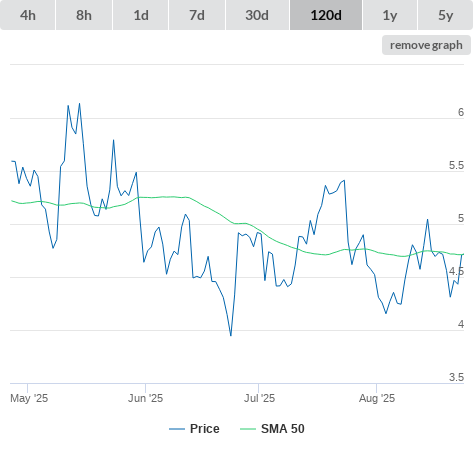Click the remove graph button
The width and height of the screenshot is (474, 455).
tap(426, 45)
